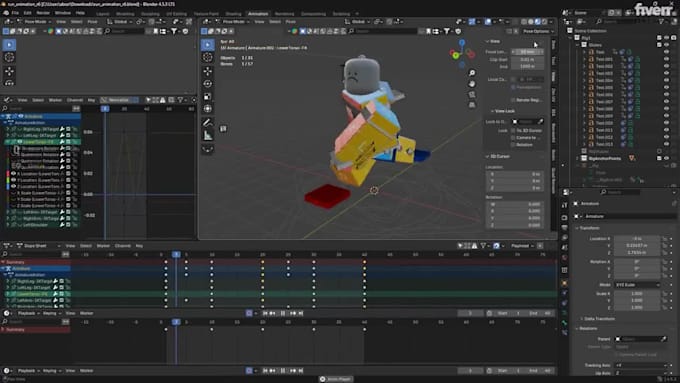The image size is (680, 383).
Task: Enable Lock Camera to View checkbox
Action: click(x=513, y=137)
